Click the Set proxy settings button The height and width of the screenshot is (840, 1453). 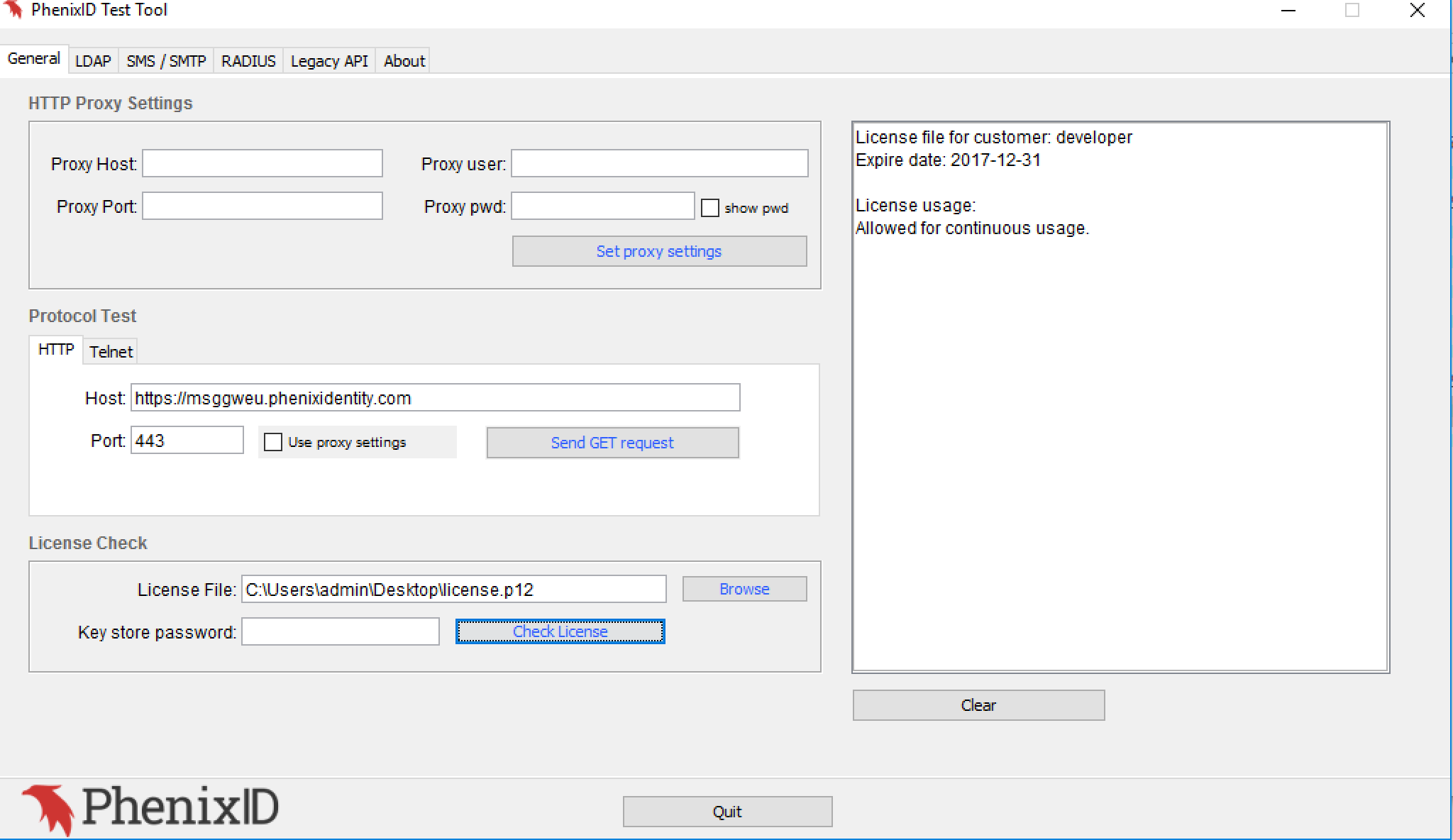pos(660,251)
